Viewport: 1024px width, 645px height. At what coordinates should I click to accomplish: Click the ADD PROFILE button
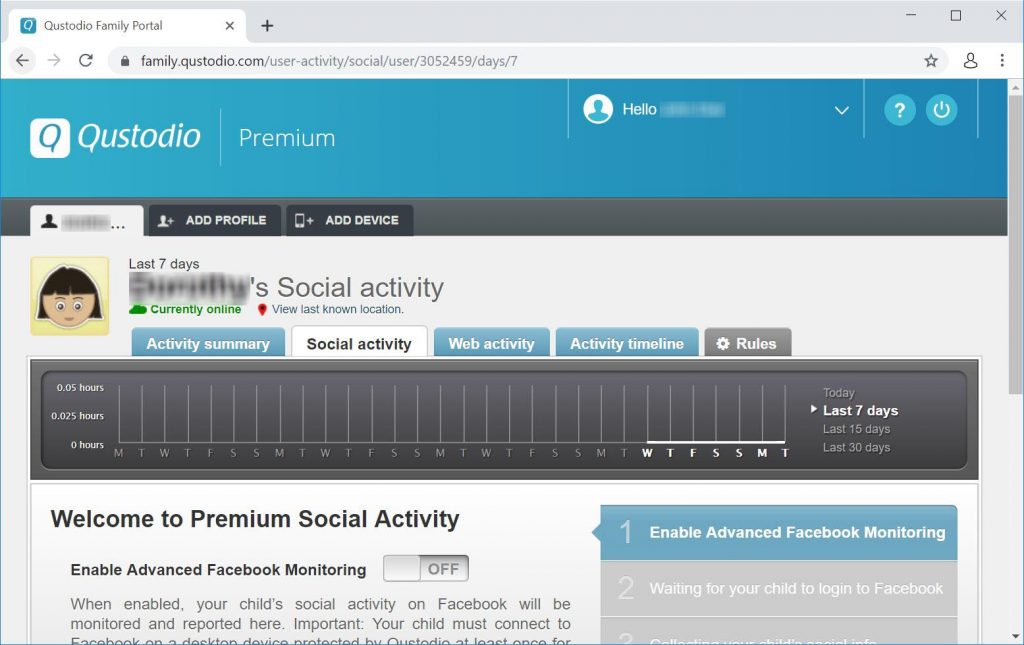click(x=215, y=221)
